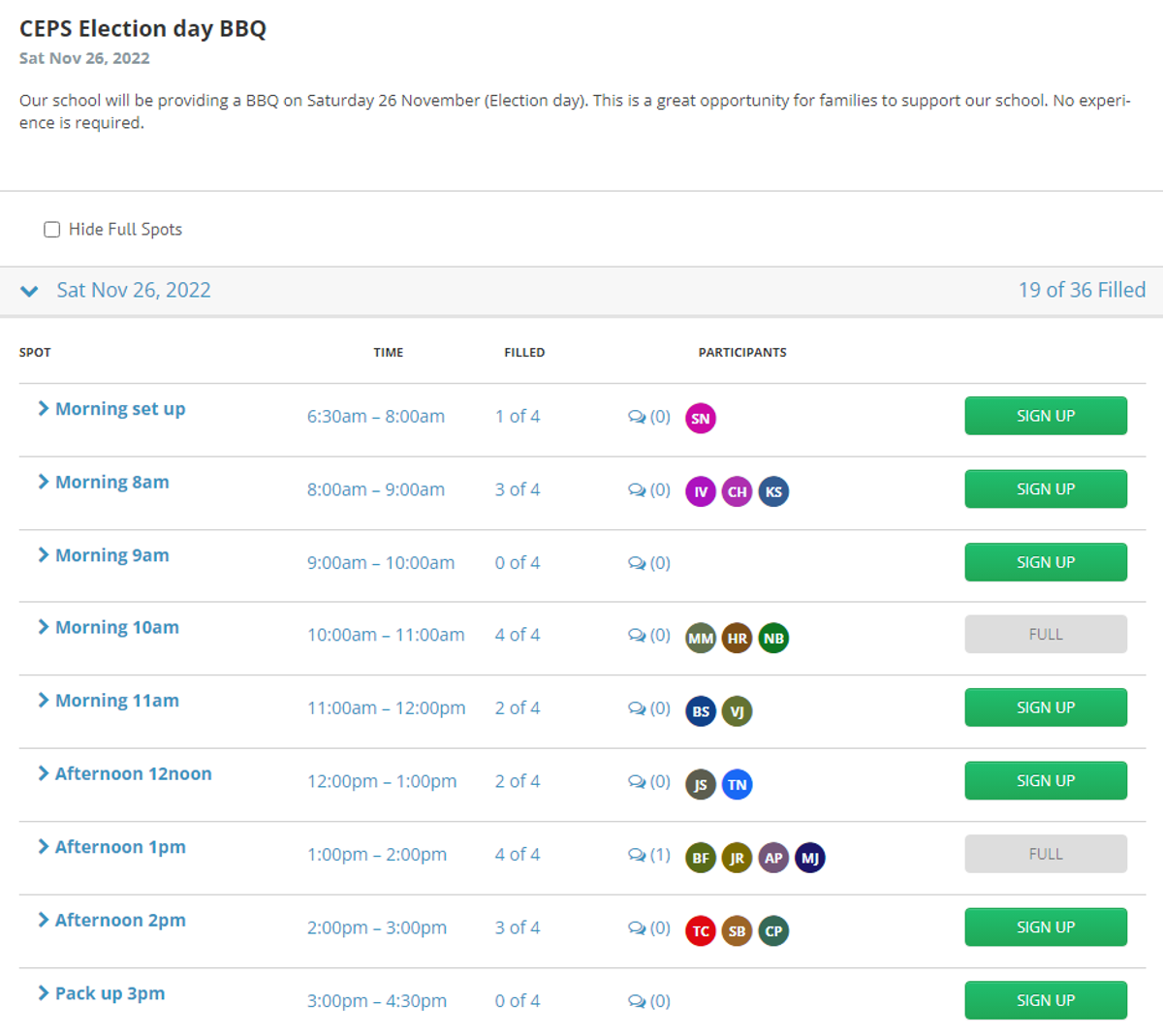Screen dimensions: 1163x1036
Task: Click the MJ participant avatar
Action: (810, 858)
